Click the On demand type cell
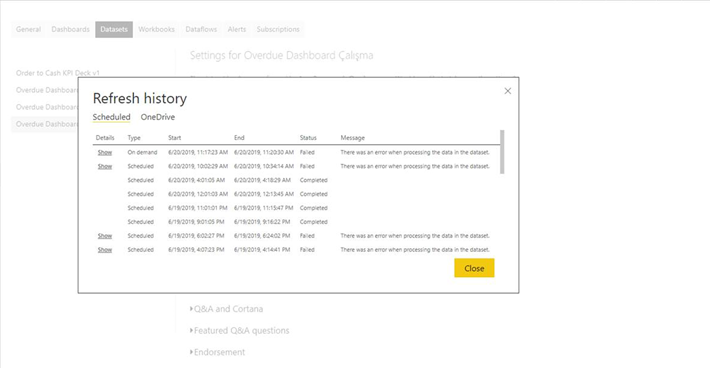 142,153
